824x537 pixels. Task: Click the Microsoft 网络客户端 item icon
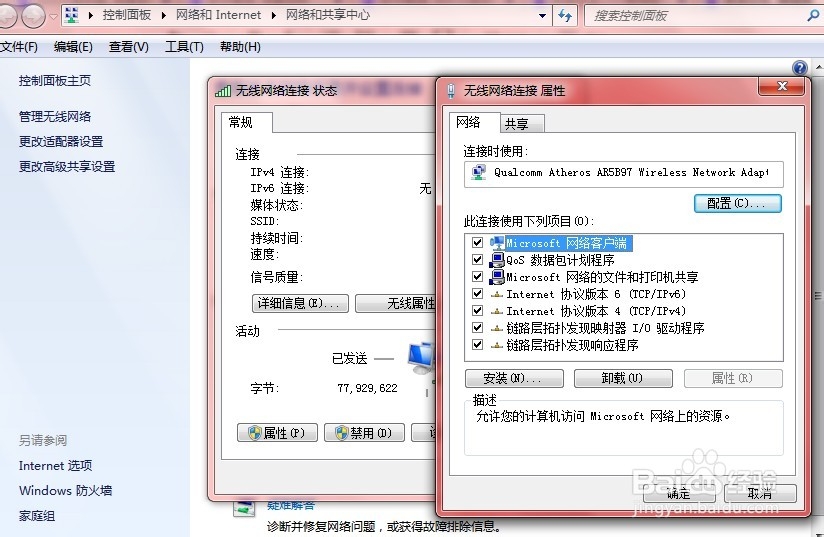point(497,243)
